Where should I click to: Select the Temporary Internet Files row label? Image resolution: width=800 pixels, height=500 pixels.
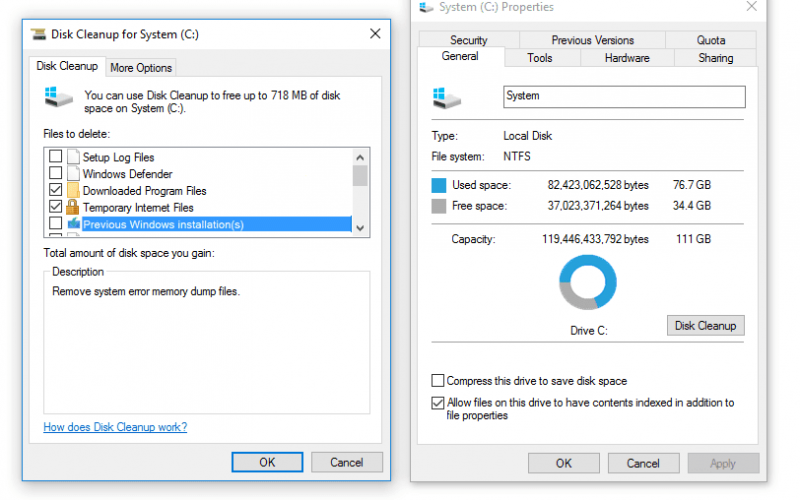click(138, 208)
